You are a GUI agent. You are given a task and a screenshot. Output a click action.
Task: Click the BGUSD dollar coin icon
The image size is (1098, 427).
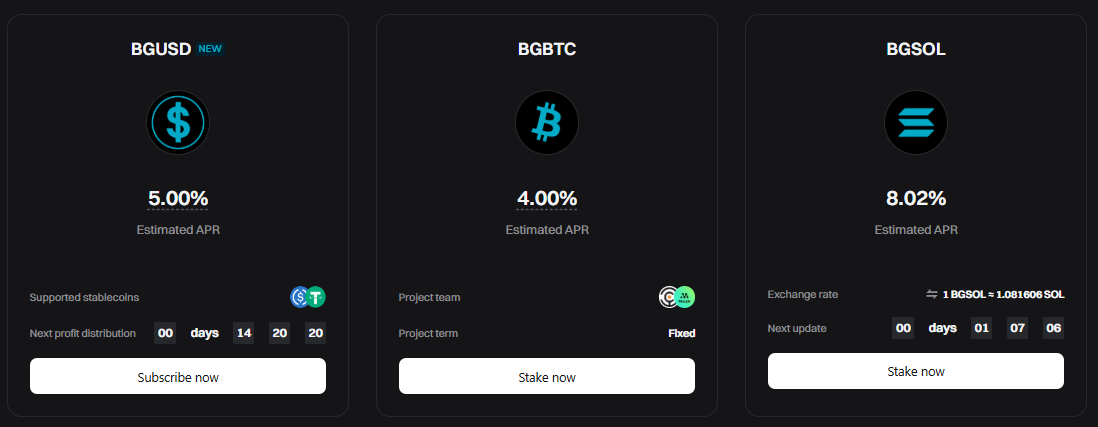(178, 122)
